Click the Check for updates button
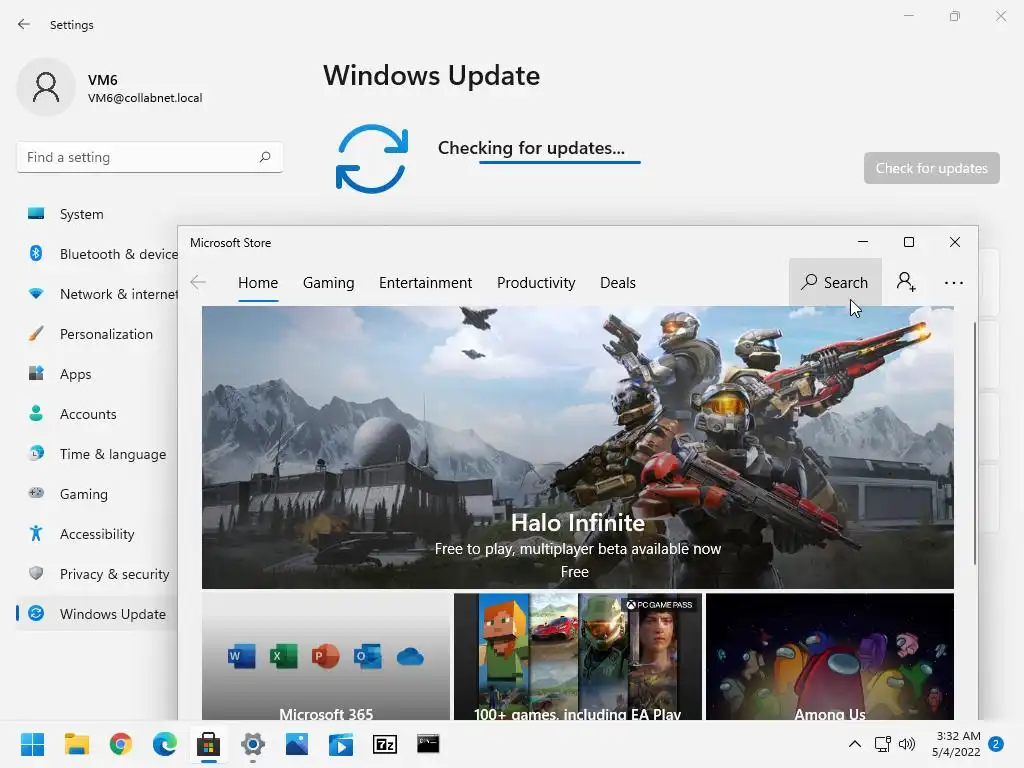This screenshot has width=1024, height=768. pyautogui.click(x=931, y=168)
